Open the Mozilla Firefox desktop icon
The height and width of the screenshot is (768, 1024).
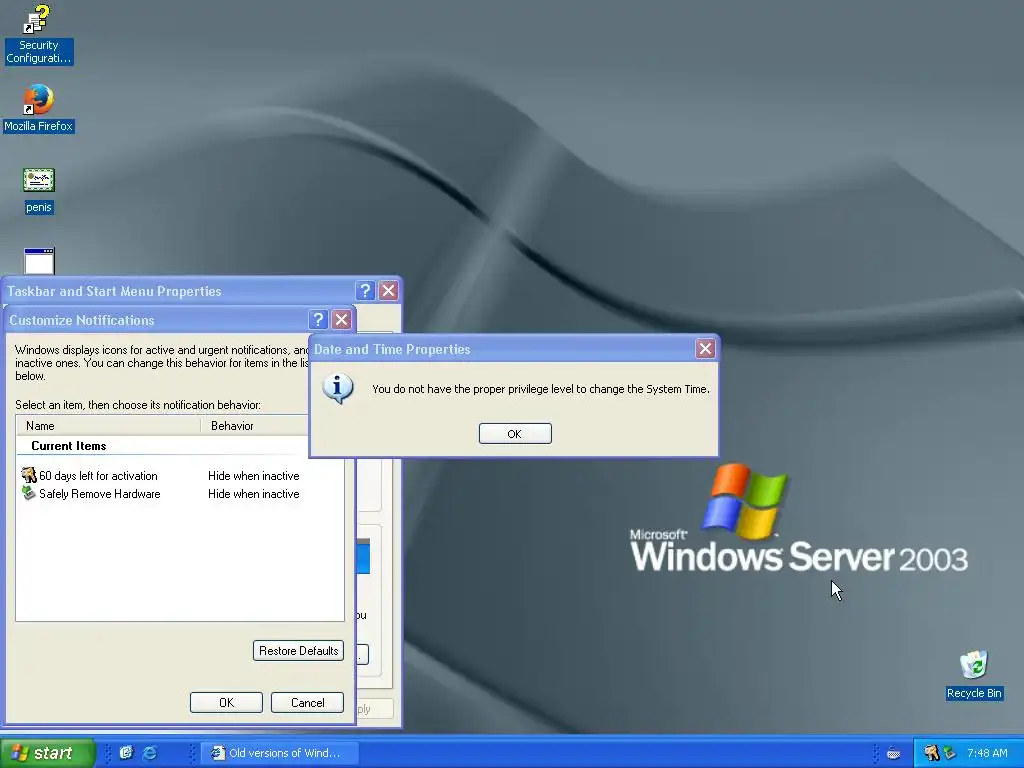click(x=38, y=108)
